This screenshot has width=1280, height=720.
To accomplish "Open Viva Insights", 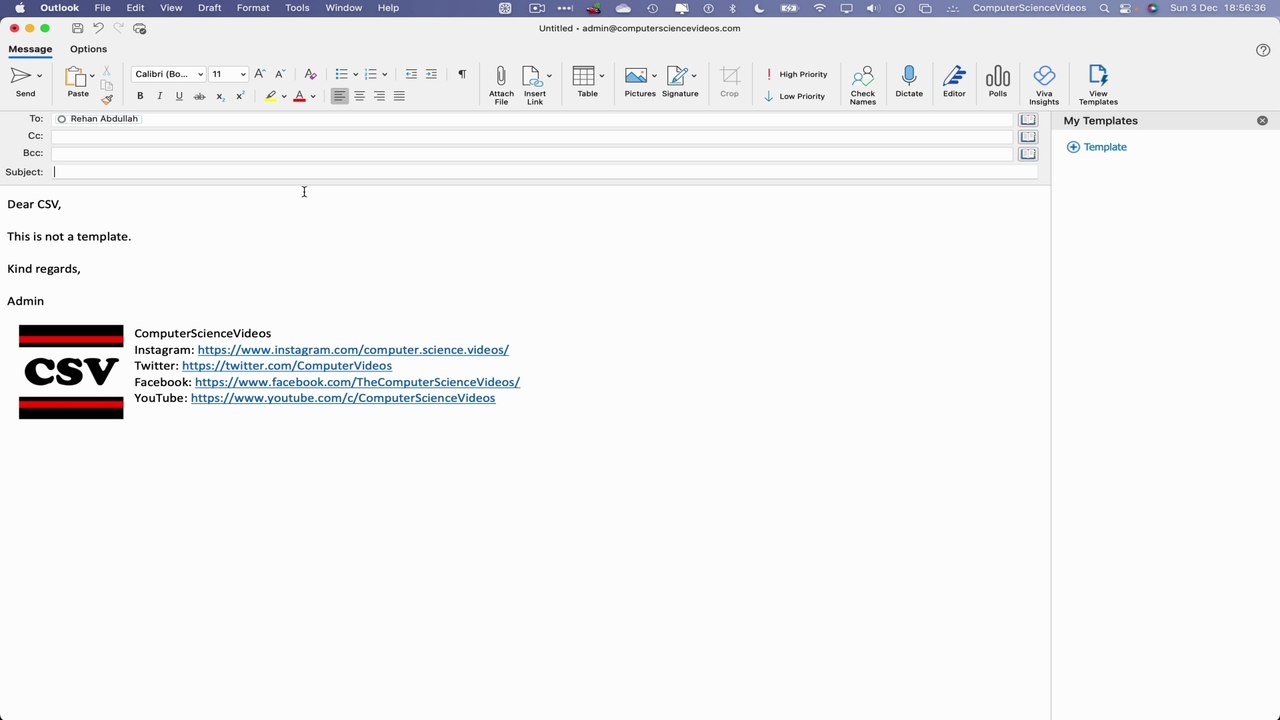I will 1044,76.
